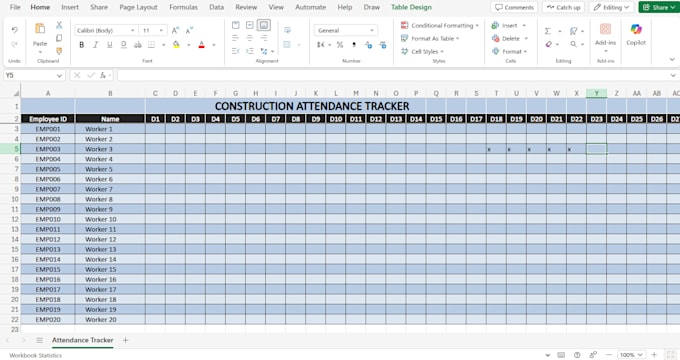Viewport: 680px width, 360px height.
Task: Apply the cell borders icon
Action: point(151,45)
